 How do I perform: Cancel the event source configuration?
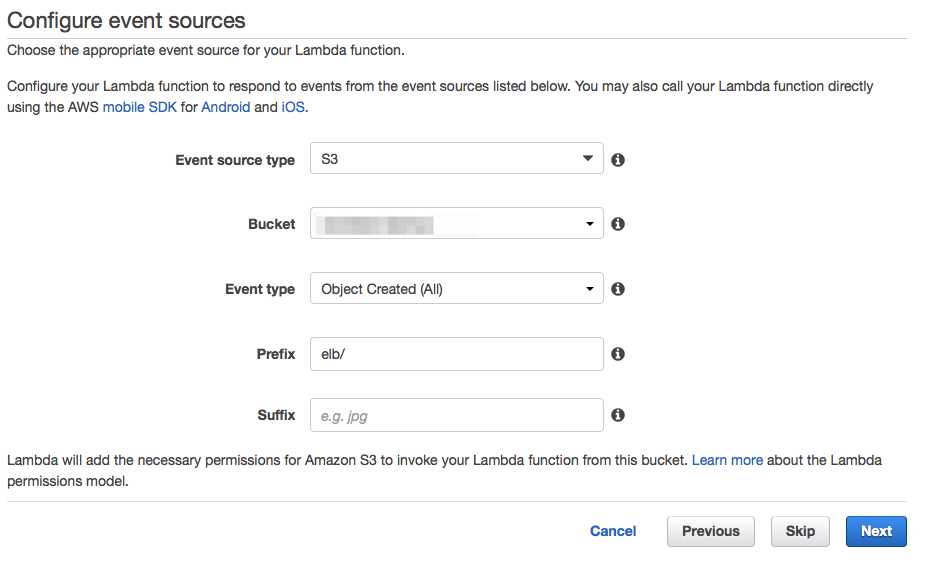point(613,531)
